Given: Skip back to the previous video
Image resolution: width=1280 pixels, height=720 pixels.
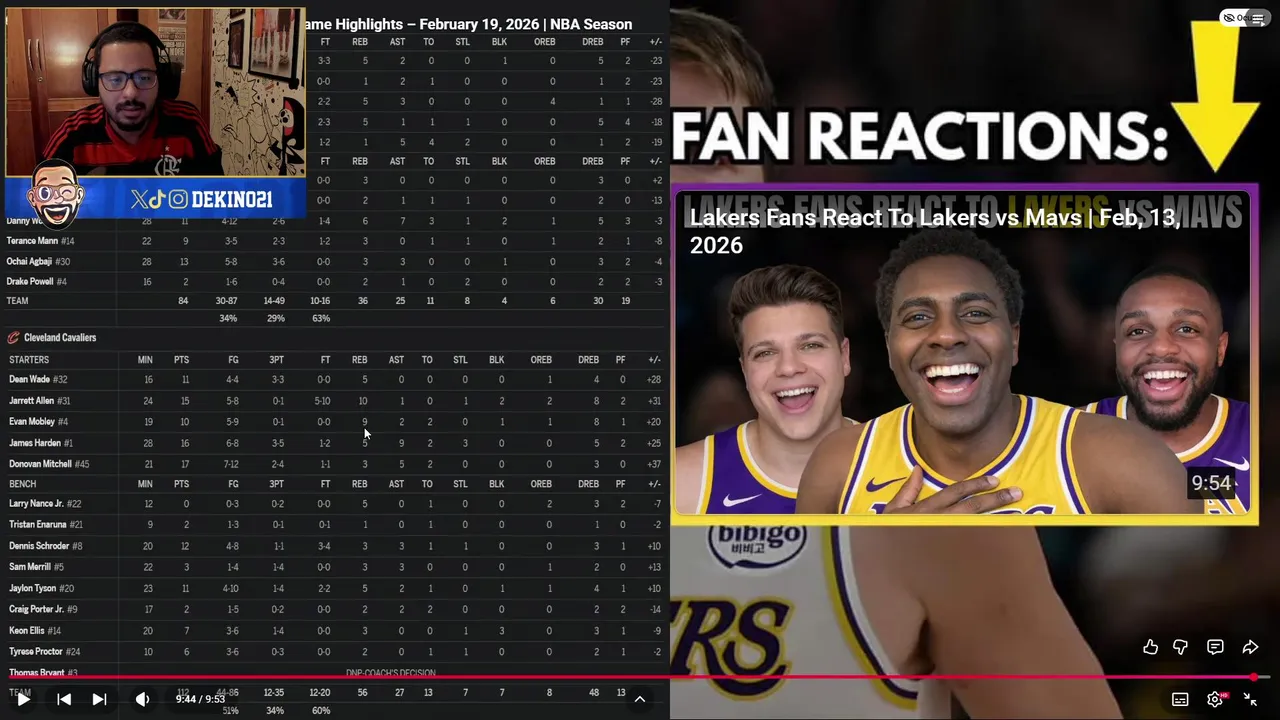Looking at the screenshot, I should pyautogui.click(x=63, y=699).
